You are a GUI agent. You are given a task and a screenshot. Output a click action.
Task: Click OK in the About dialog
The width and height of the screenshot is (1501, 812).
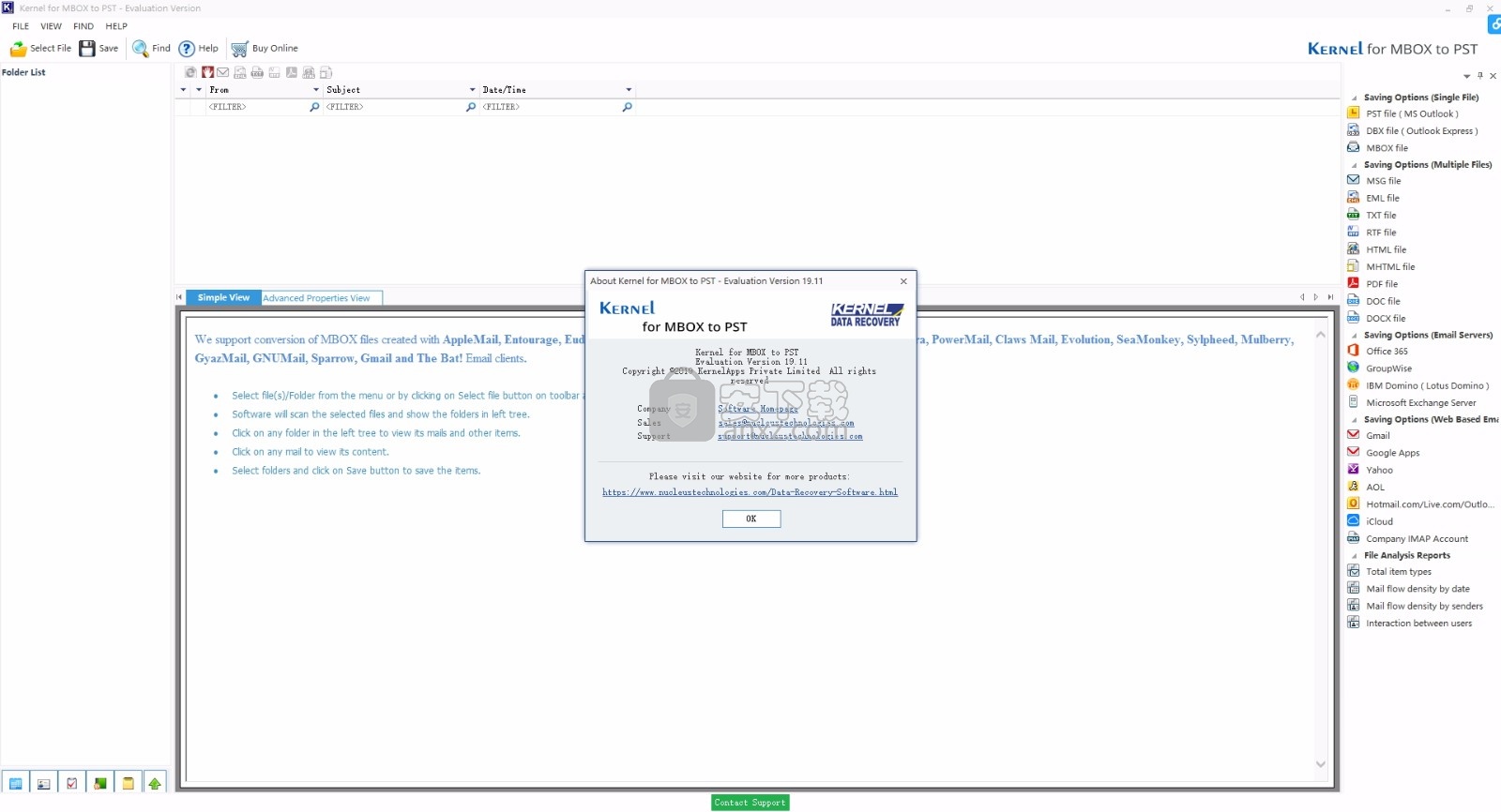point(751,519)
